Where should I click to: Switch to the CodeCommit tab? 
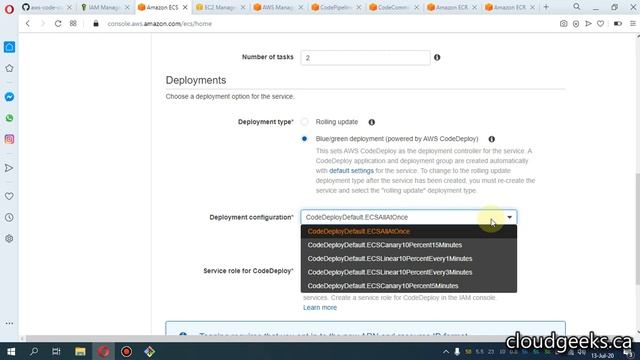392,7
